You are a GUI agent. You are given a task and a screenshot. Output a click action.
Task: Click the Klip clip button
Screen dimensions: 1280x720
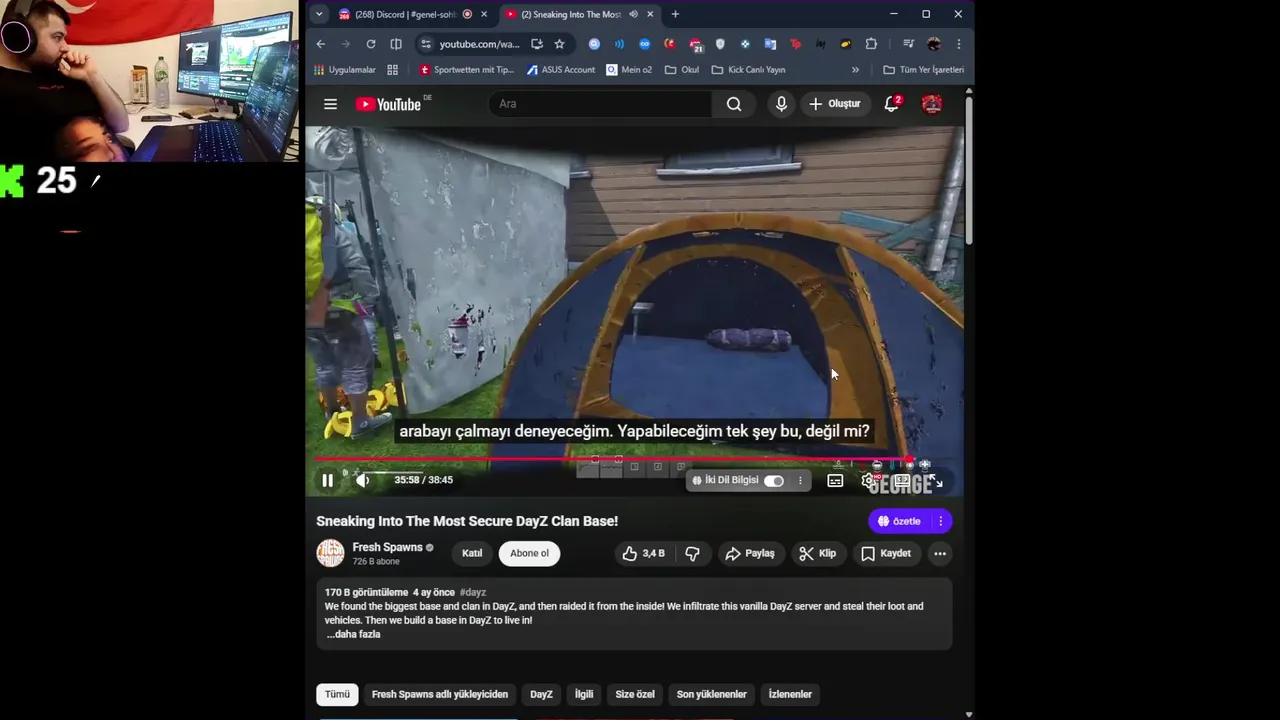pyautogui.click(x=817, y=553)
